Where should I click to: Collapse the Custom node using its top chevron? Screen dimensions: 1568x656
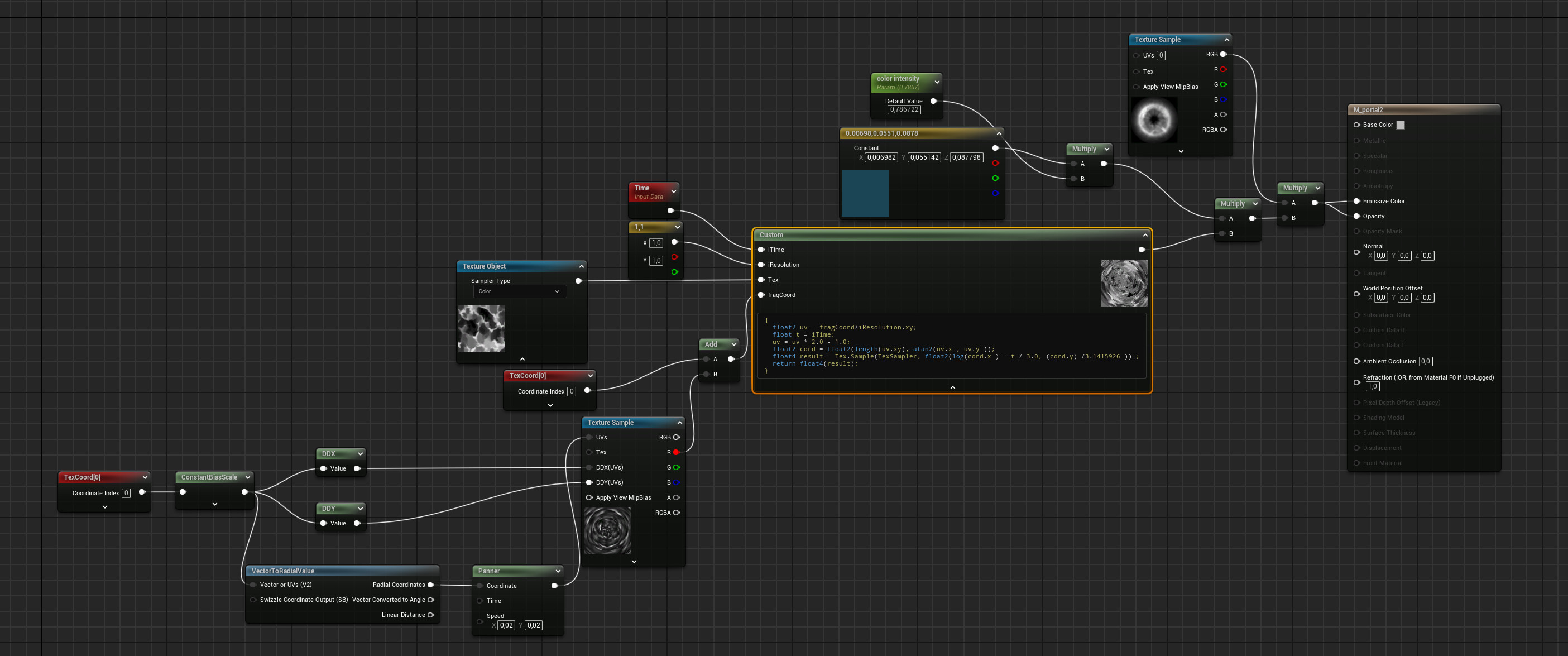[x=1145, y=235]
